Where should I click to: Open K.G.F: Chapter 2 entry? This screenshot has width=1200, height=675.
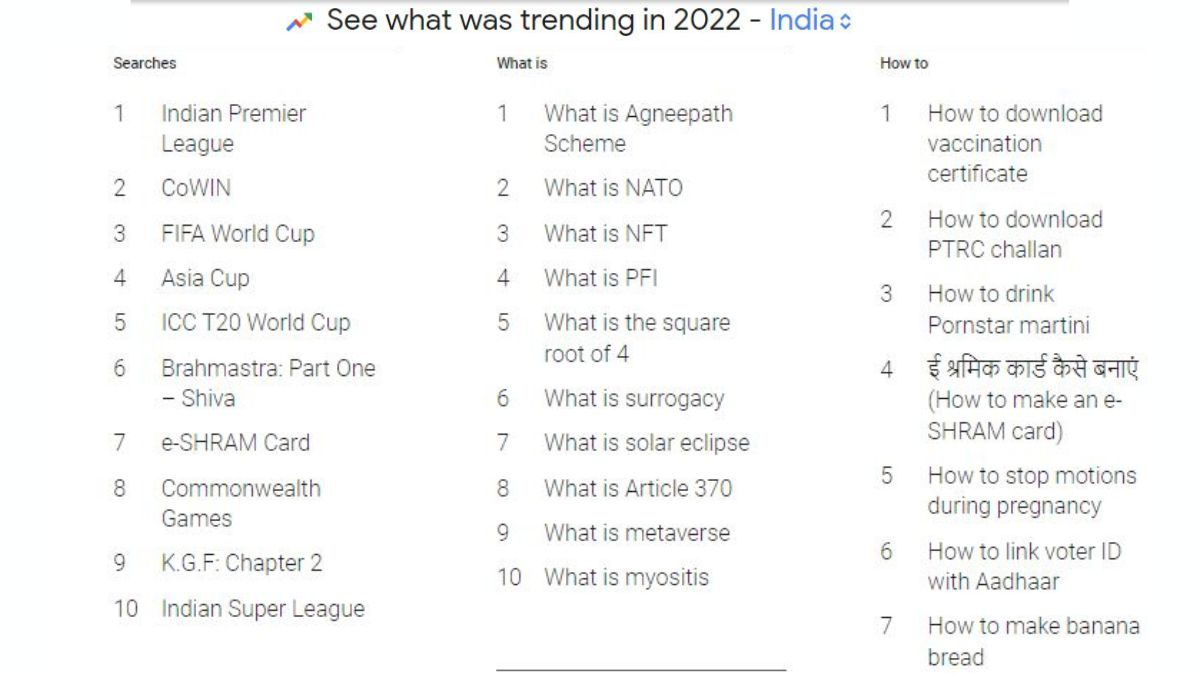coord(241,563)
